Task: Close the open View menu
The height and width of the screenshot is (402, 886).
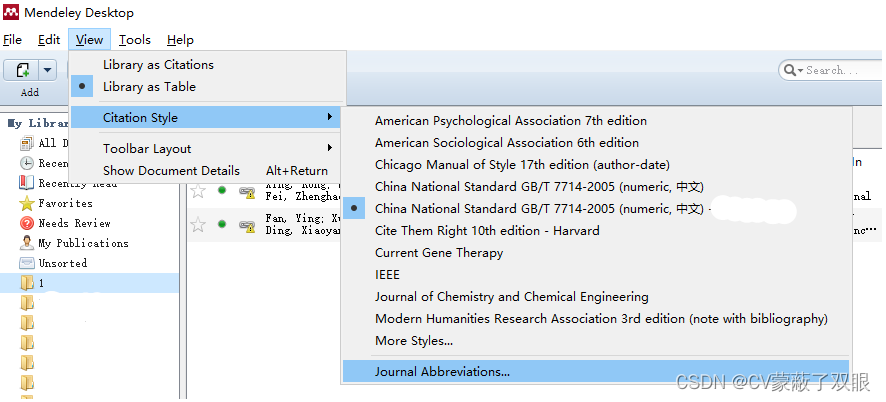Action: point(89,40)
